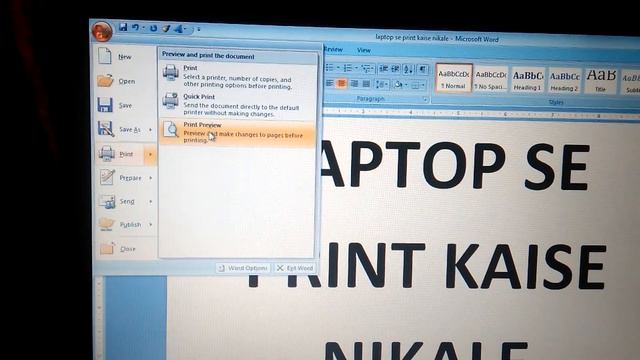The width and height of the screenshot is (640, 360).
Task: Click the Exit Word button
Action: coord(295,268)
